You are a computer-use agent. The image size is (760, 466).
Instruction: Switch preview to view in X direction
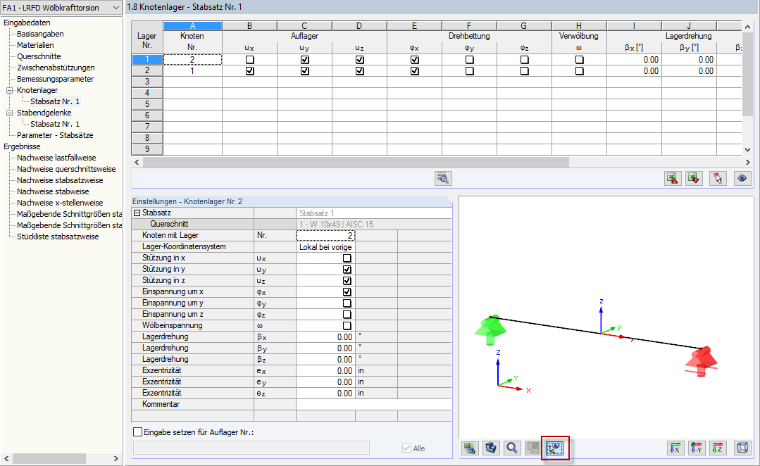(675, 448)
